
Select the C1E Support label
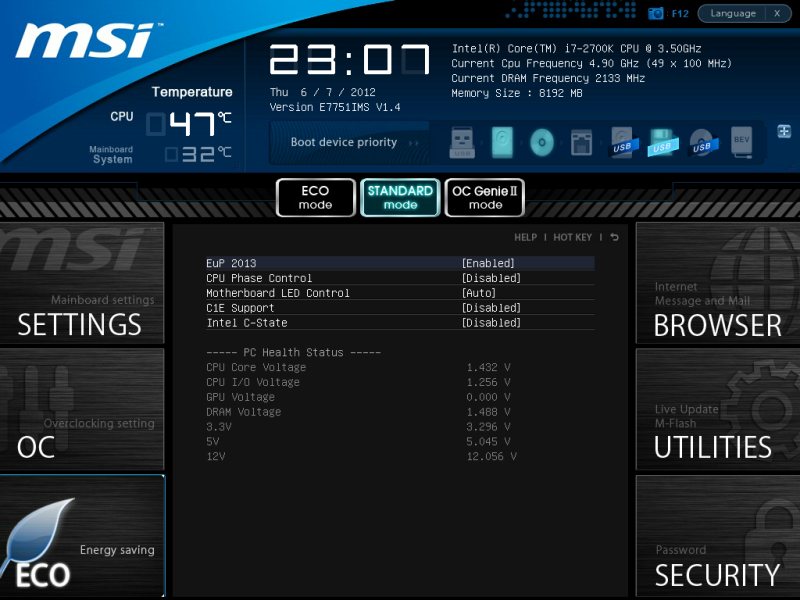pyautogui.click(x=240, y=308)
